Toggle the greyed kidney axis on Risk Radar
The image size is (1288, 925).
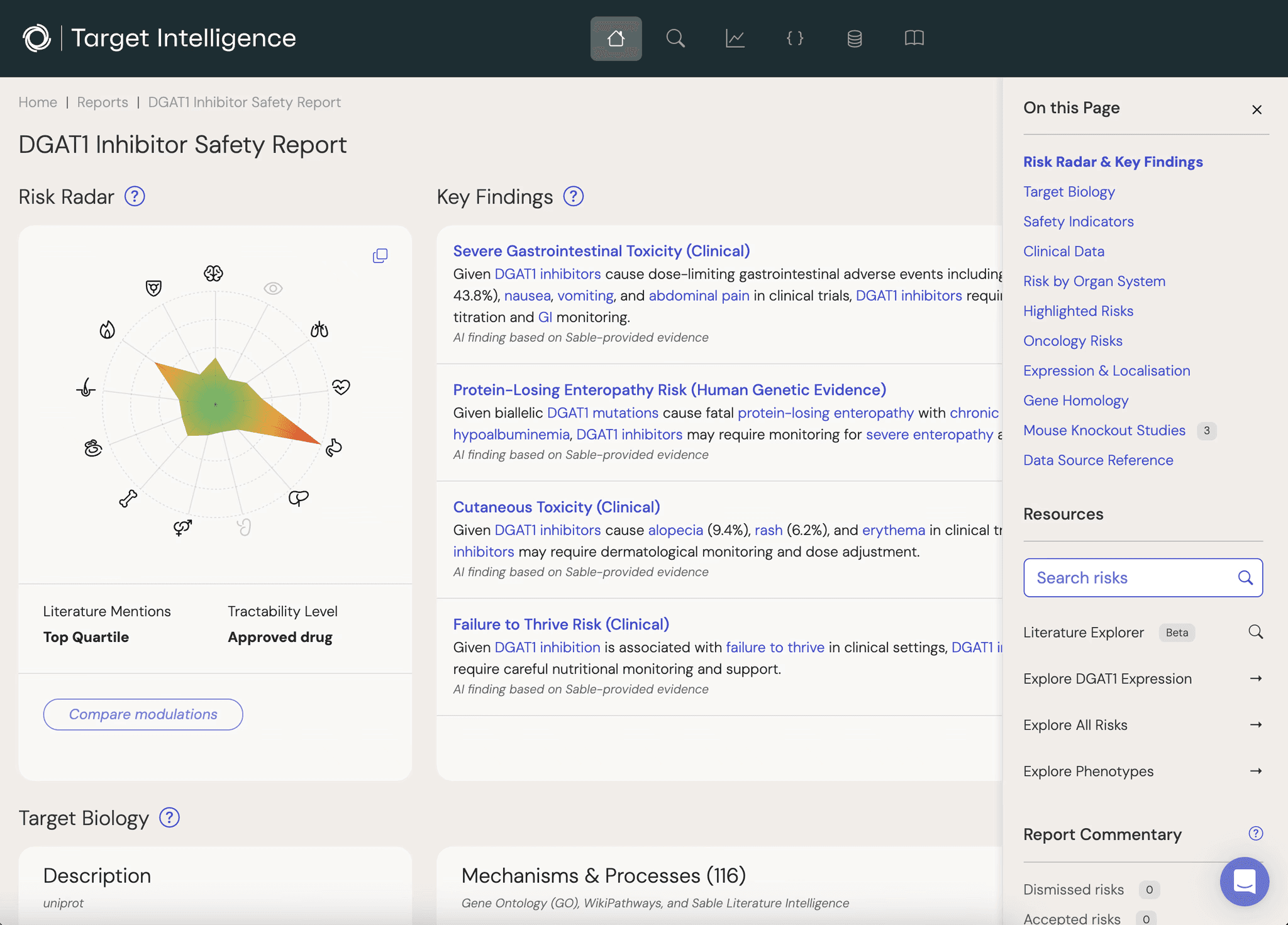coord(245,528)
